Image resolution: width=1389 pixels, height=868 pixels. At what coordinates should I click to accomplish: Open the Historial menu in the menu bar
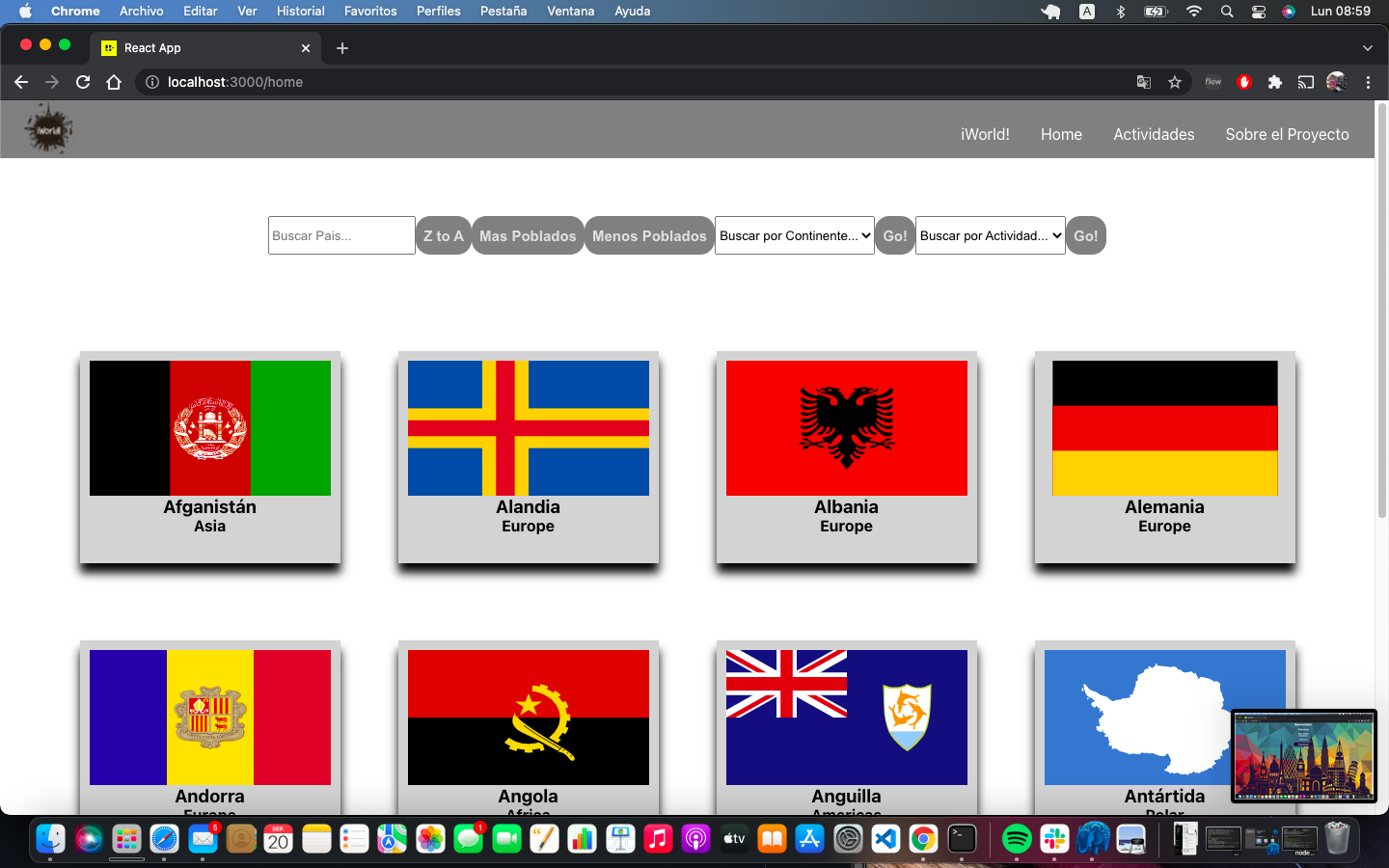300,11
